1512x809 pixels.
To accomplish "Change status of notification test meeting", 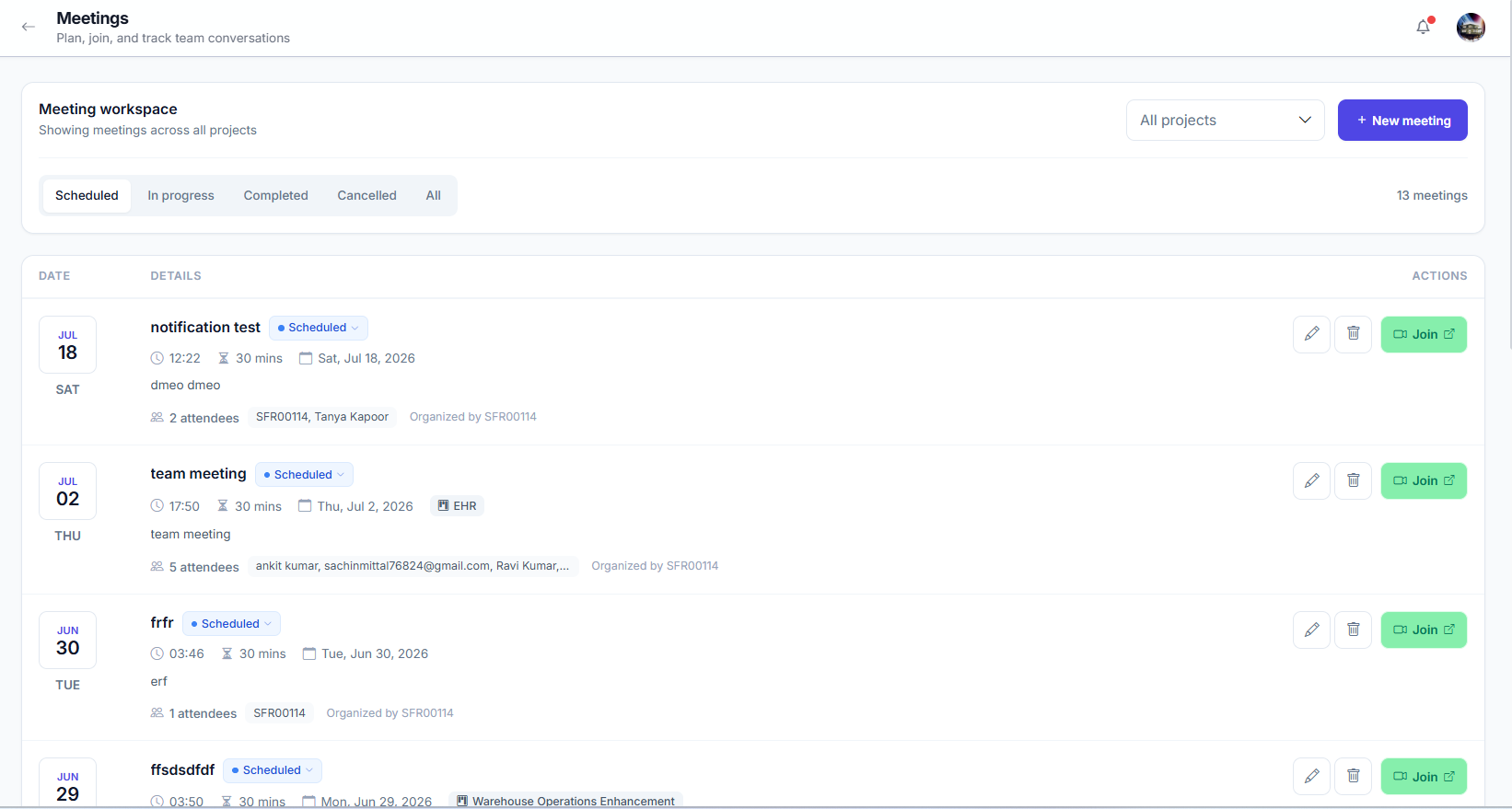I will tap(319, 328).
